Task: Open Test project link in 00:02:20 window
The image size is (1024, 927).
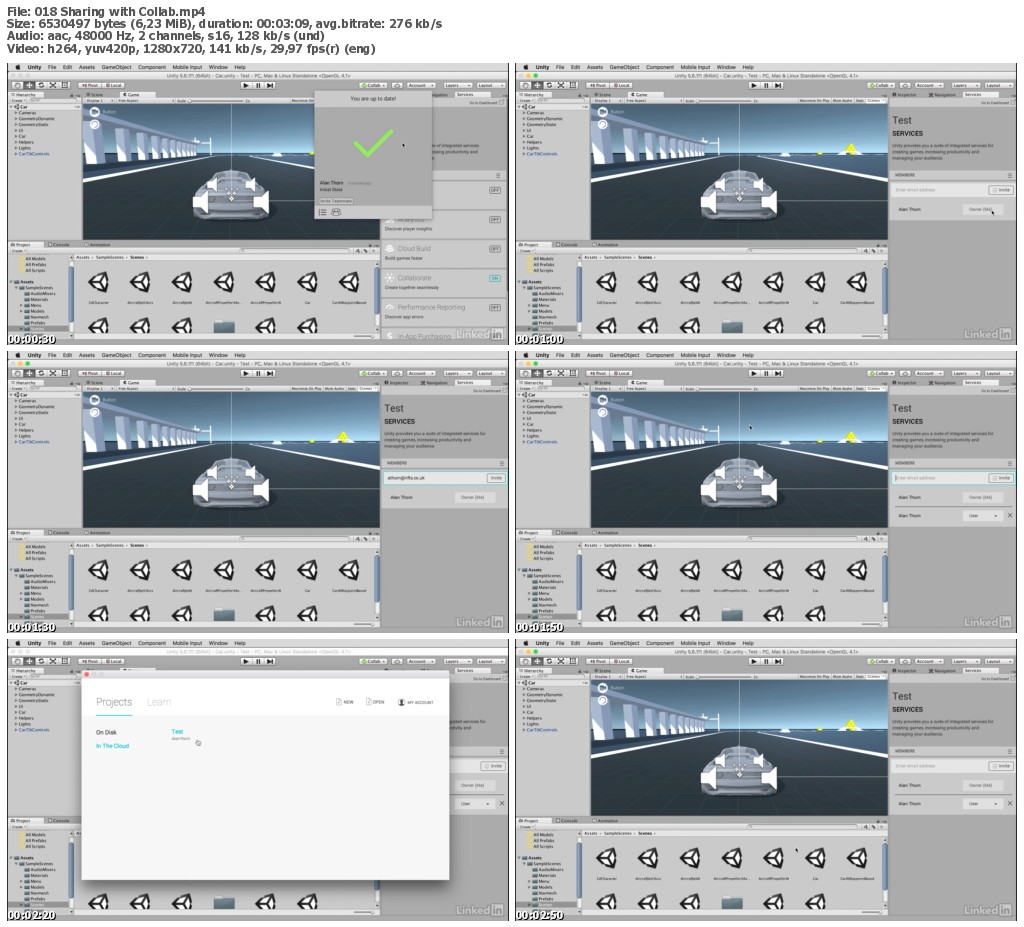Action: (177, 732)
